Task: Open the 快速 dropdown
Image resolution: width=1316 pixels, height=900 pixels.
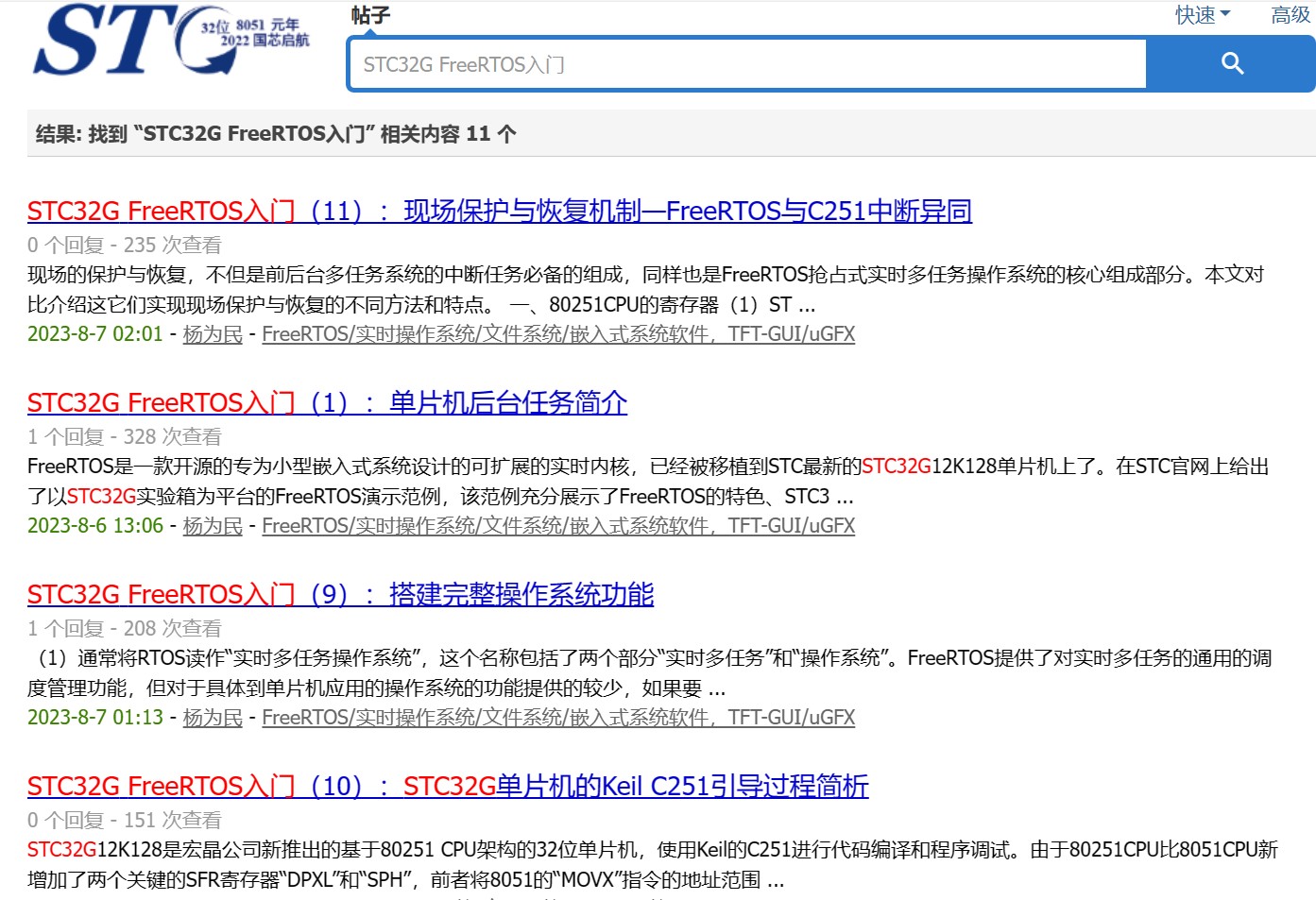Action: 1202,15
